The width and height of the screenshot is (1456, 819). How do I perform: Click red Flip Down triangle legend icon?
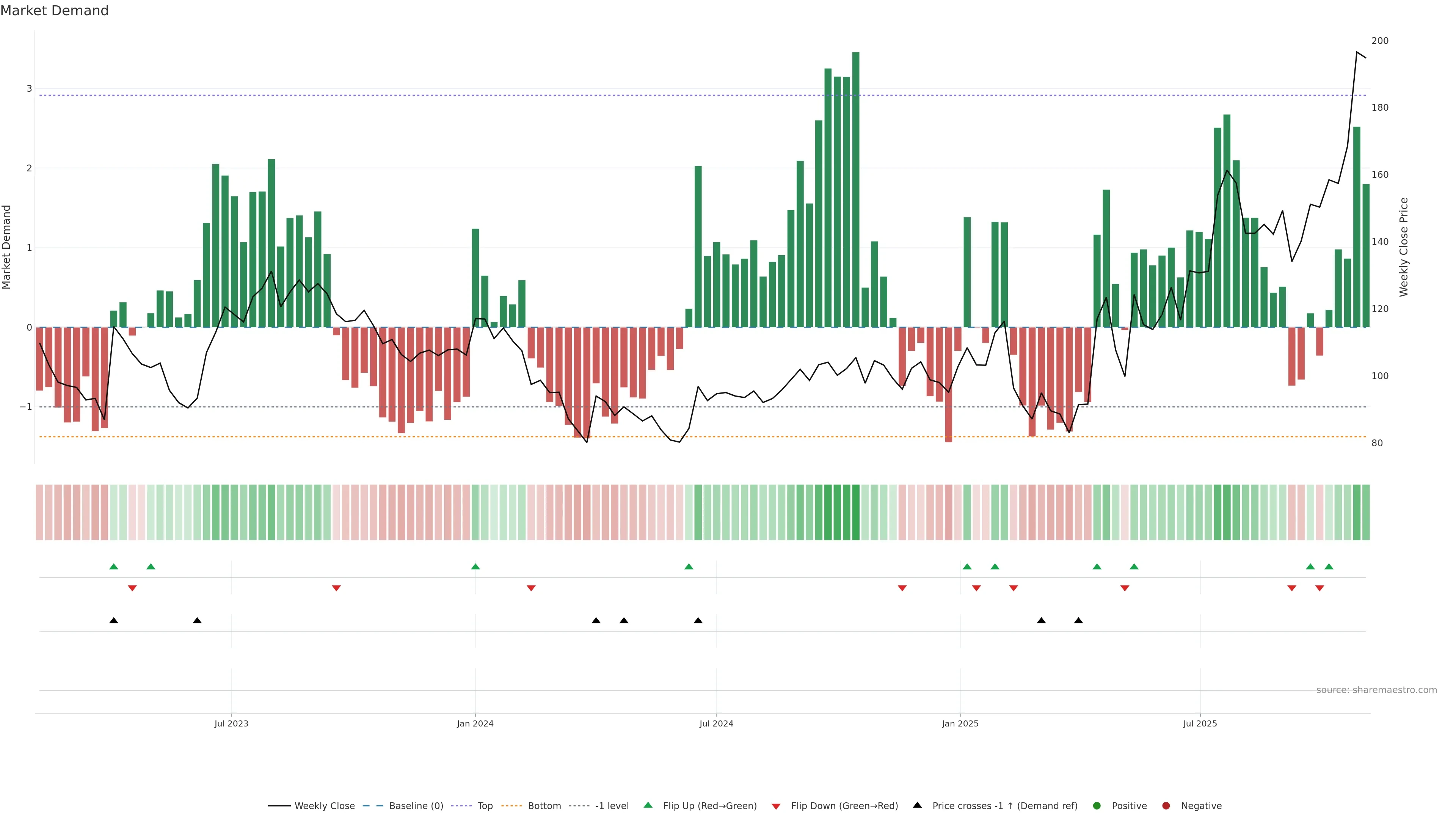pyautogui.click(x=776, y=806)
